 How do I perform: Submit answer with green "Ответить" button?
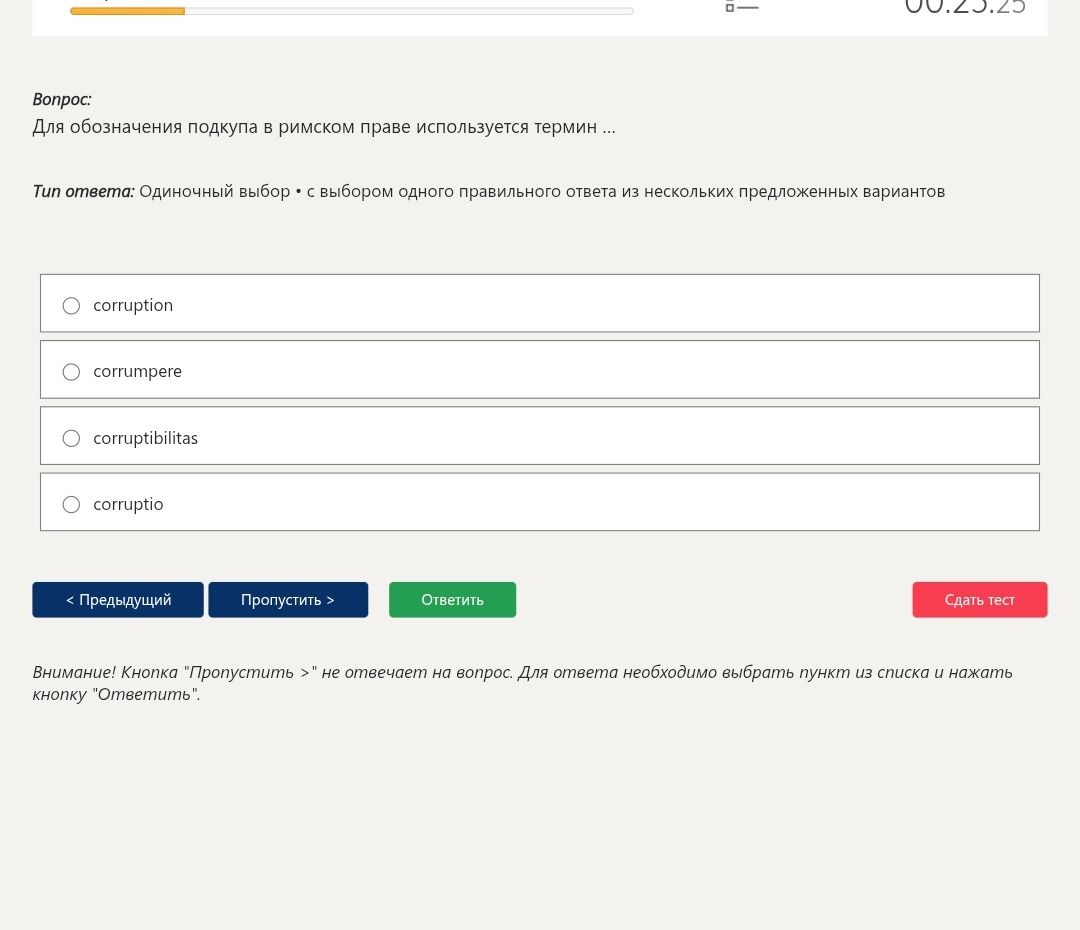453,599
